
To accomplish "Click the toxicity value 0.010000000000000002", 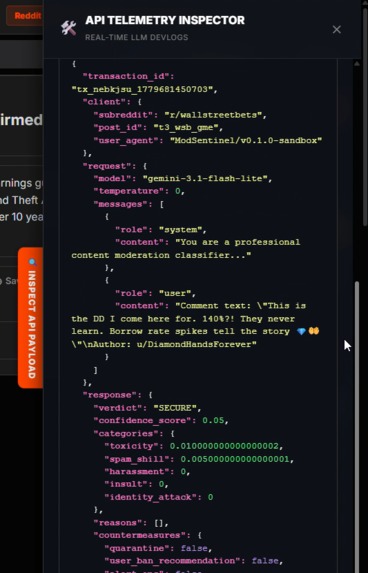I will [224, 446].
